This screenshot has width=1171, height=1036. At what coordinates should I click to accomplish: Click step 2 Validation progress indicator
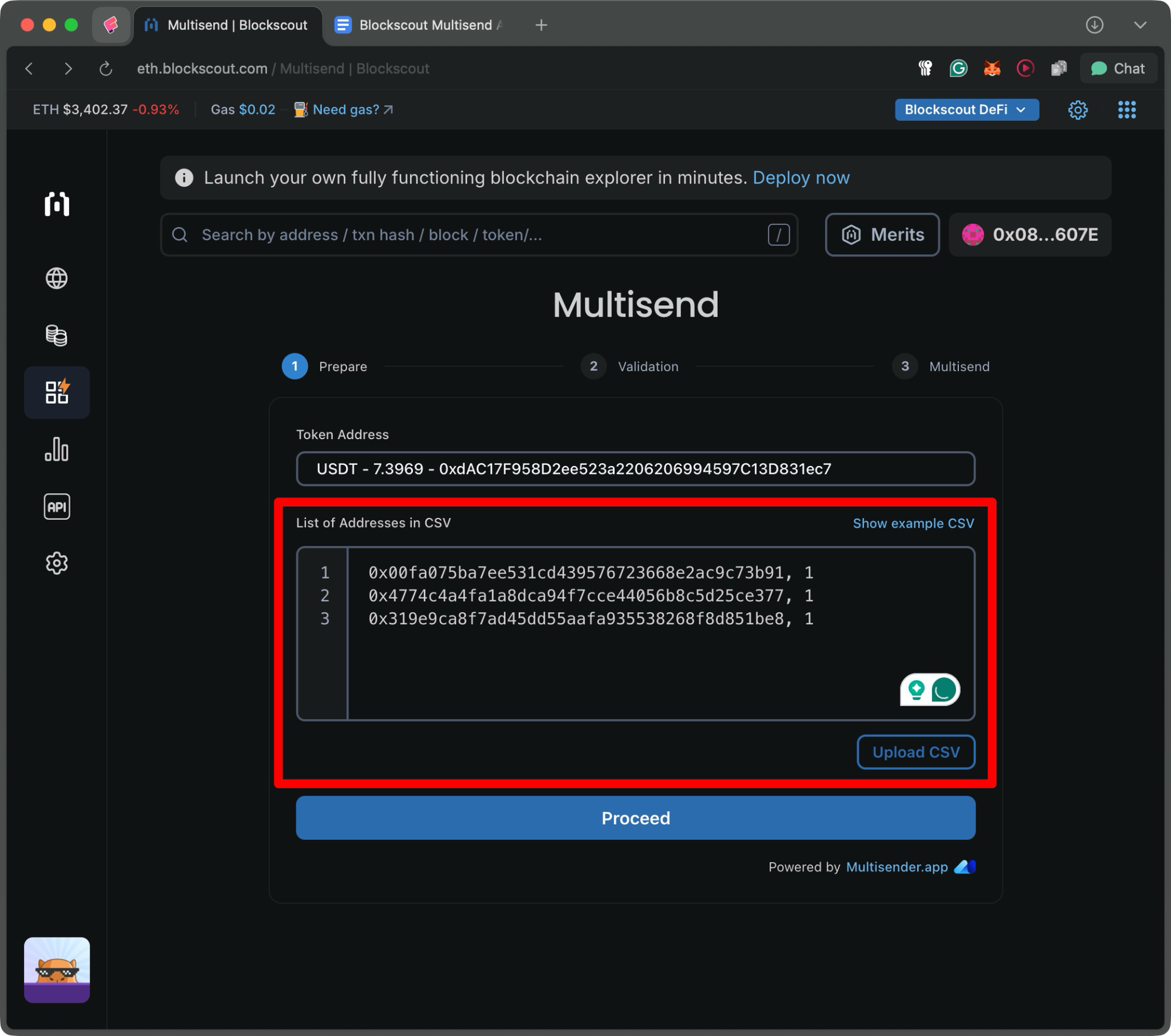(x=594, y=366)
